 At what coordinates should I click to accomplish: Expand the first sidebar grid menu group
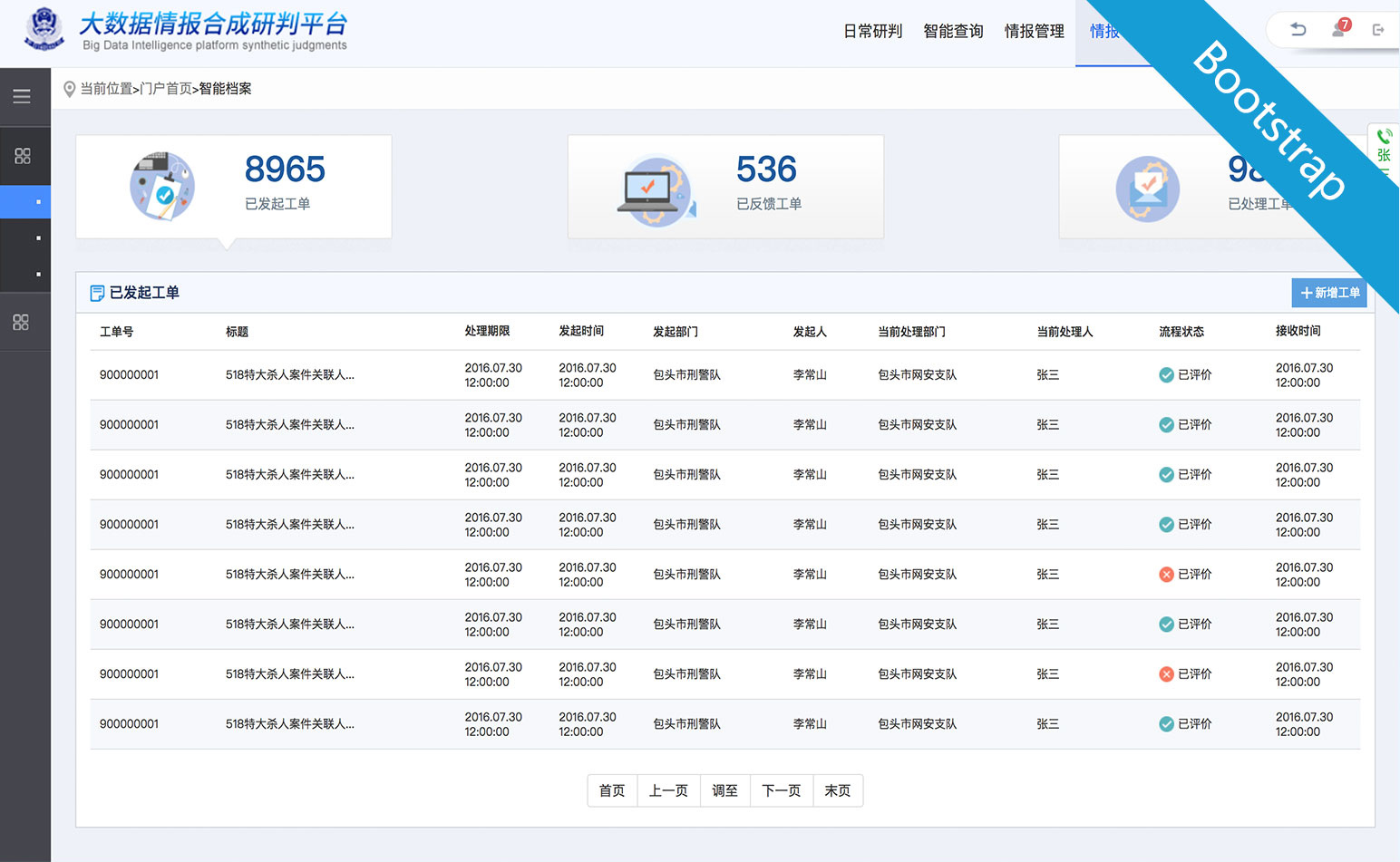23,156
